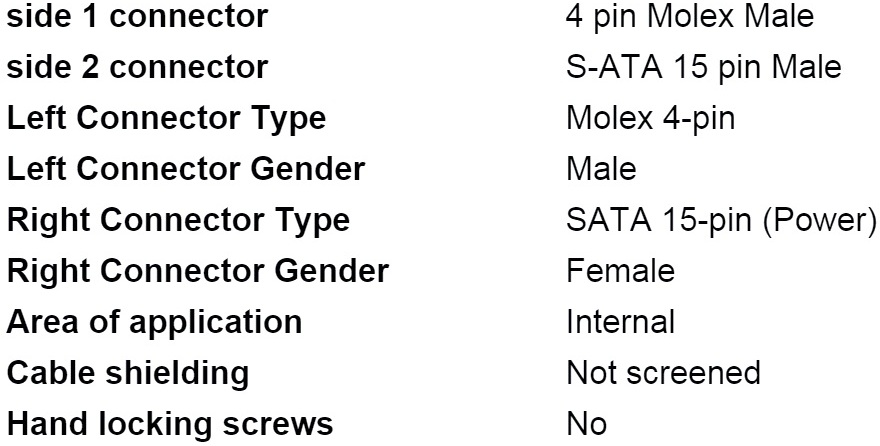Select the 'Male' value for Left Connector Gender
The width and height of the screenshot is (880, 446).
(600, 170)
